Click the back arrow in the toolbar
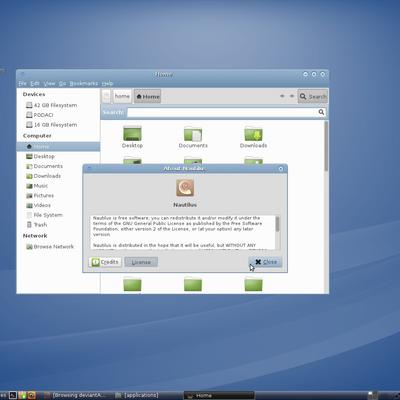The width and height of the screenshot is (400, 400). point(282,96)
